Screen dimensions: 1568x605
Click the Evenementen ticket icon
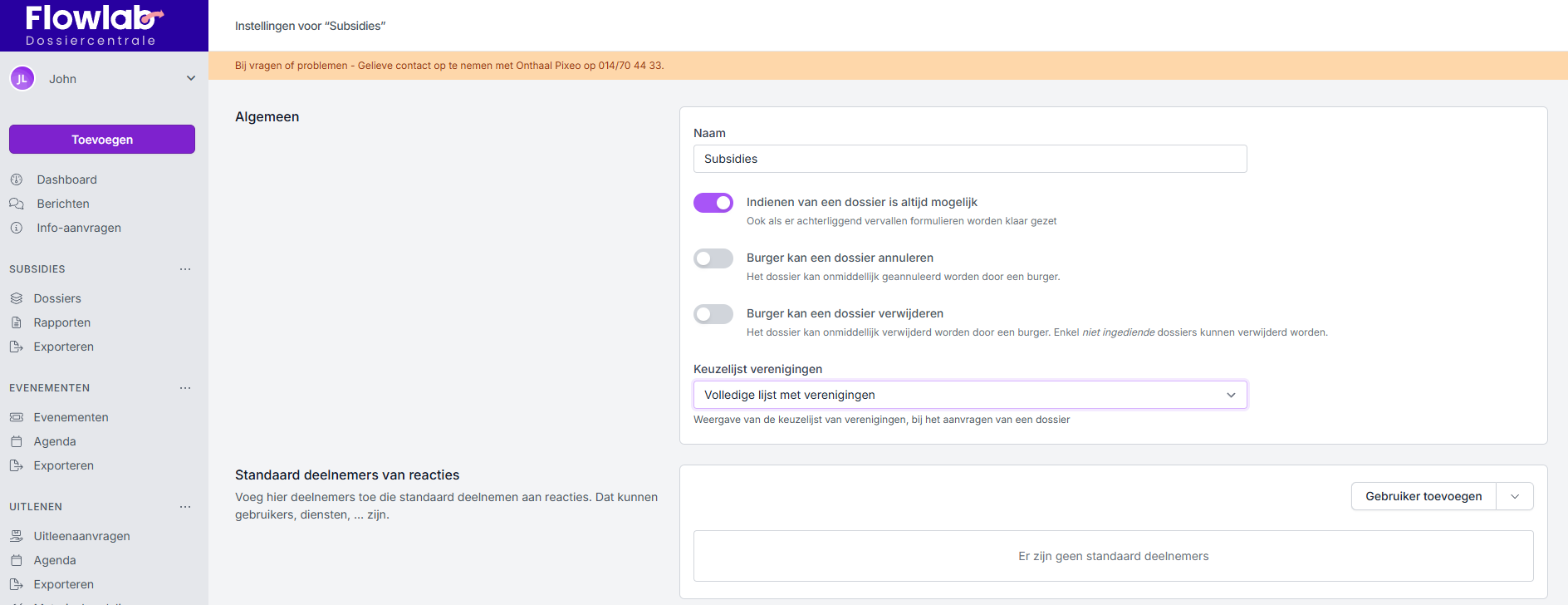coord(17,417)
